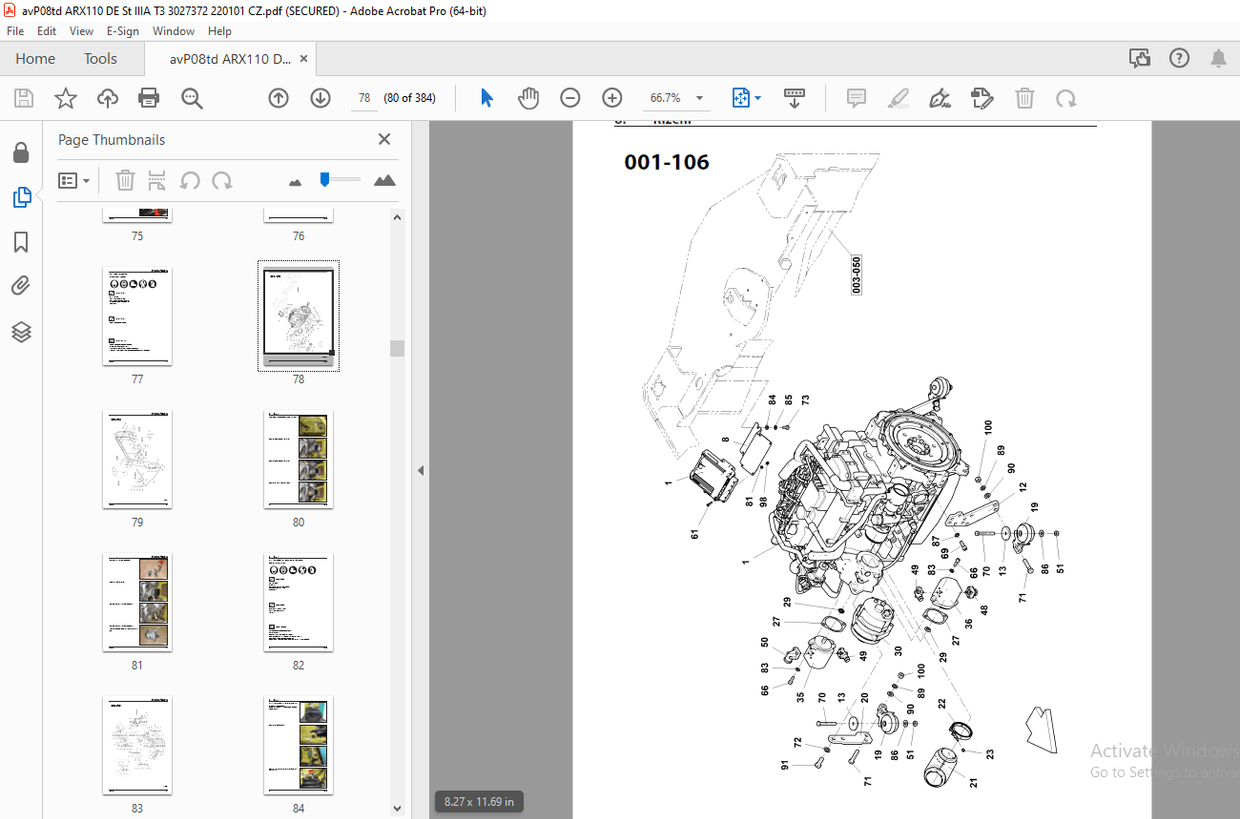Open the E-Sign menu
1240x819 pixels.
coord(122,31)
